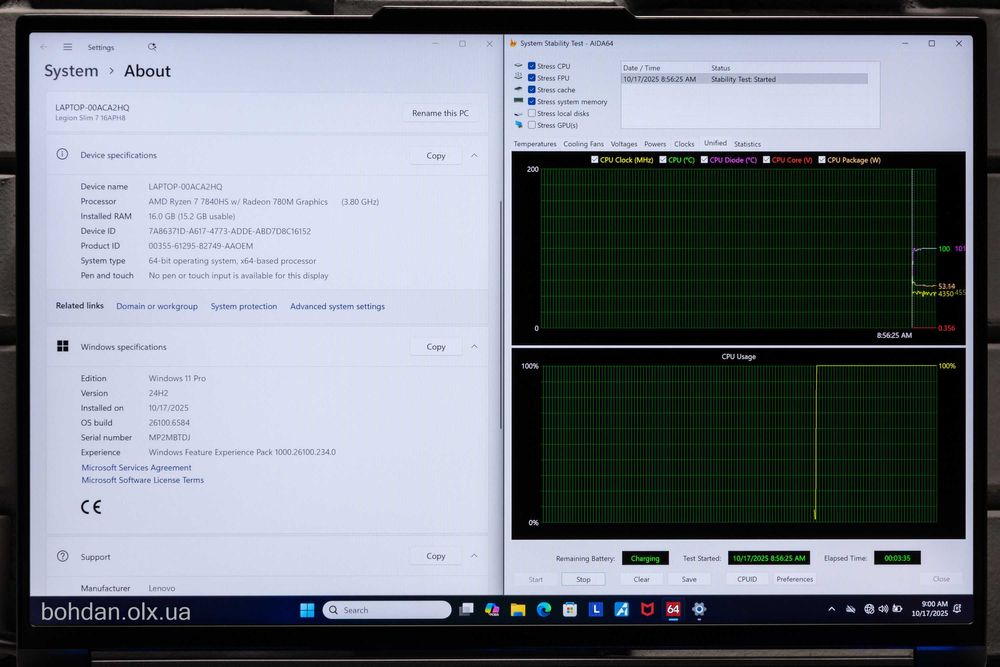Launch Microsoft Edge from the taskbar
This screenshot has width=1000, height=667.
click(x=543, y=610)
